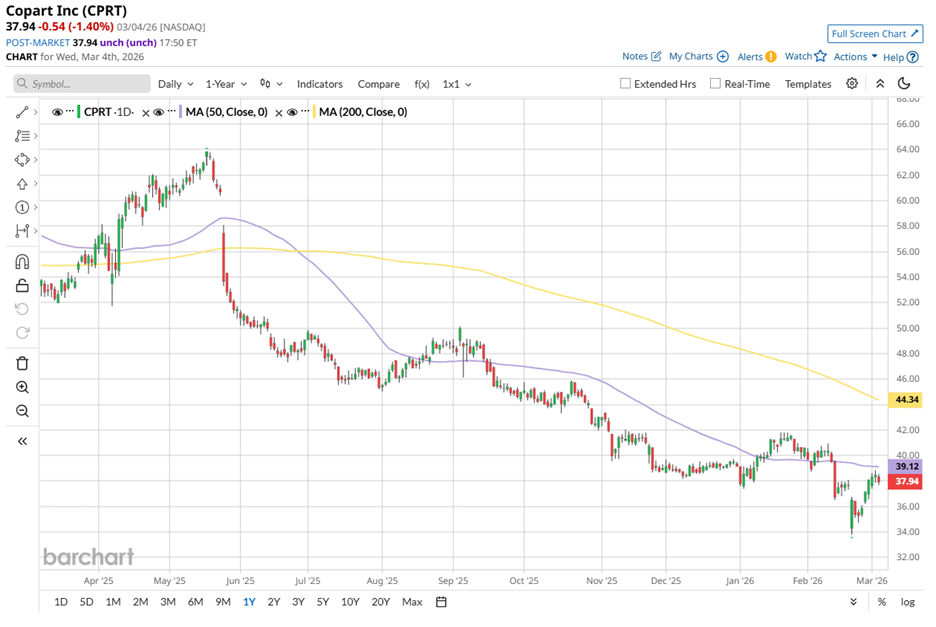This screenshot has height=627, width=936.
Task: Open the calendar date range picker
Action: (441, 602)
